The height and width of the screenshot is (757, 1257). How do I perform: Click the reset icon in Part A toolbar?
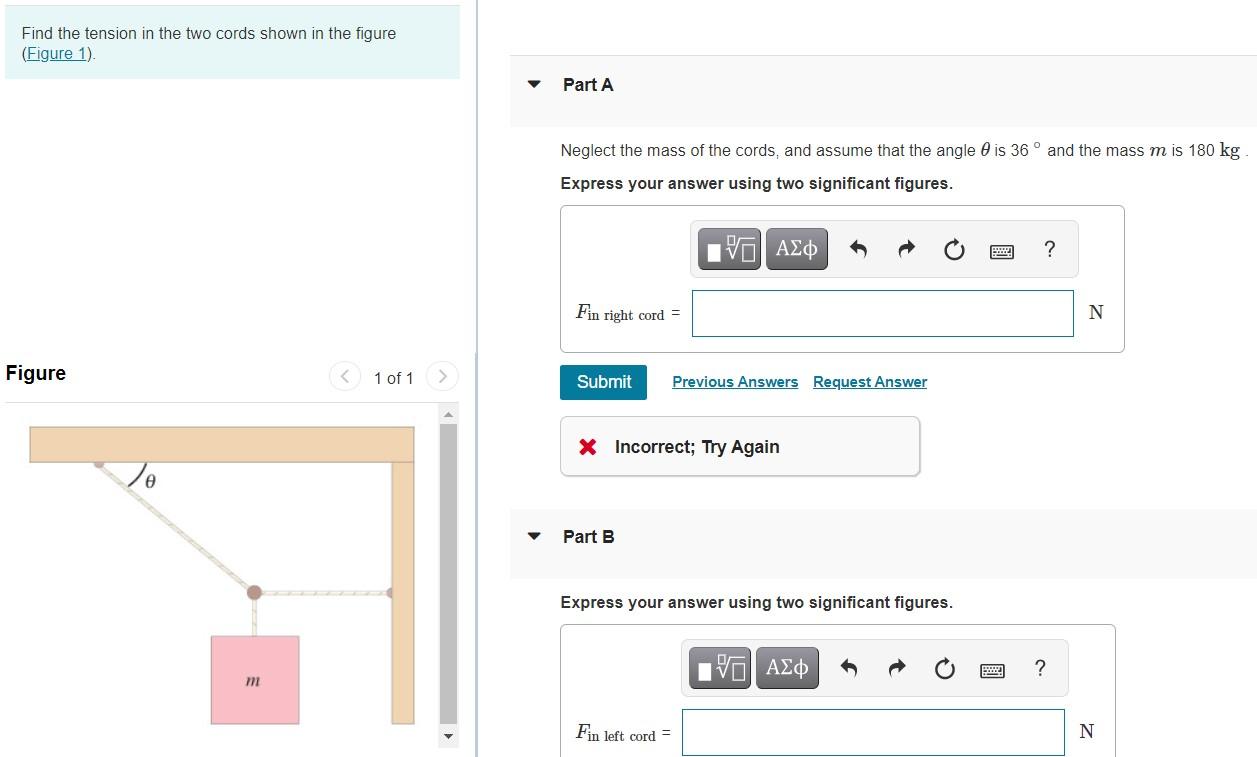(x=954, y=250)
